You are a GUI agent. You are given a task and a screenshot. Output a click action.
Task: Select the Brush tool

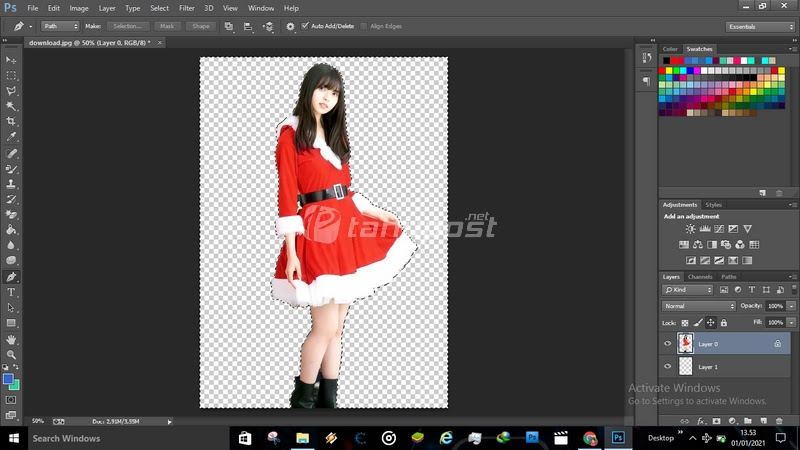11,169
